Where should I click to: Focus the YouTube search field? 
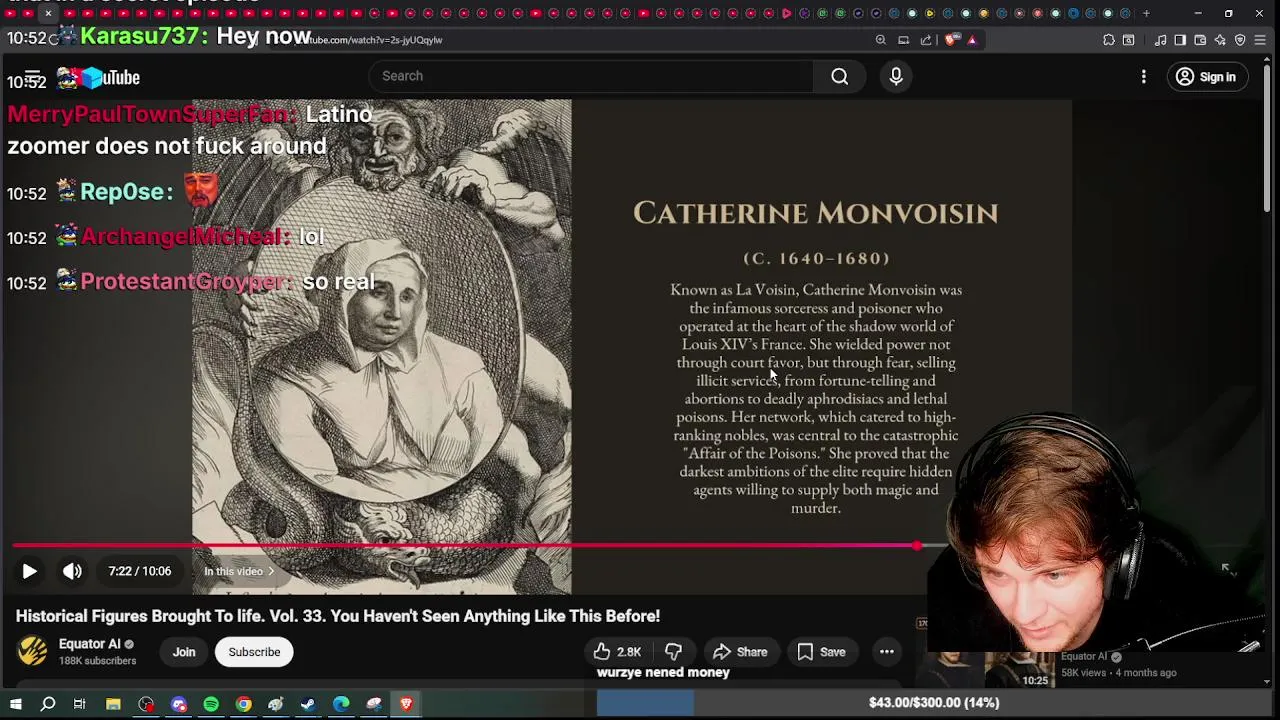[592, 76]
